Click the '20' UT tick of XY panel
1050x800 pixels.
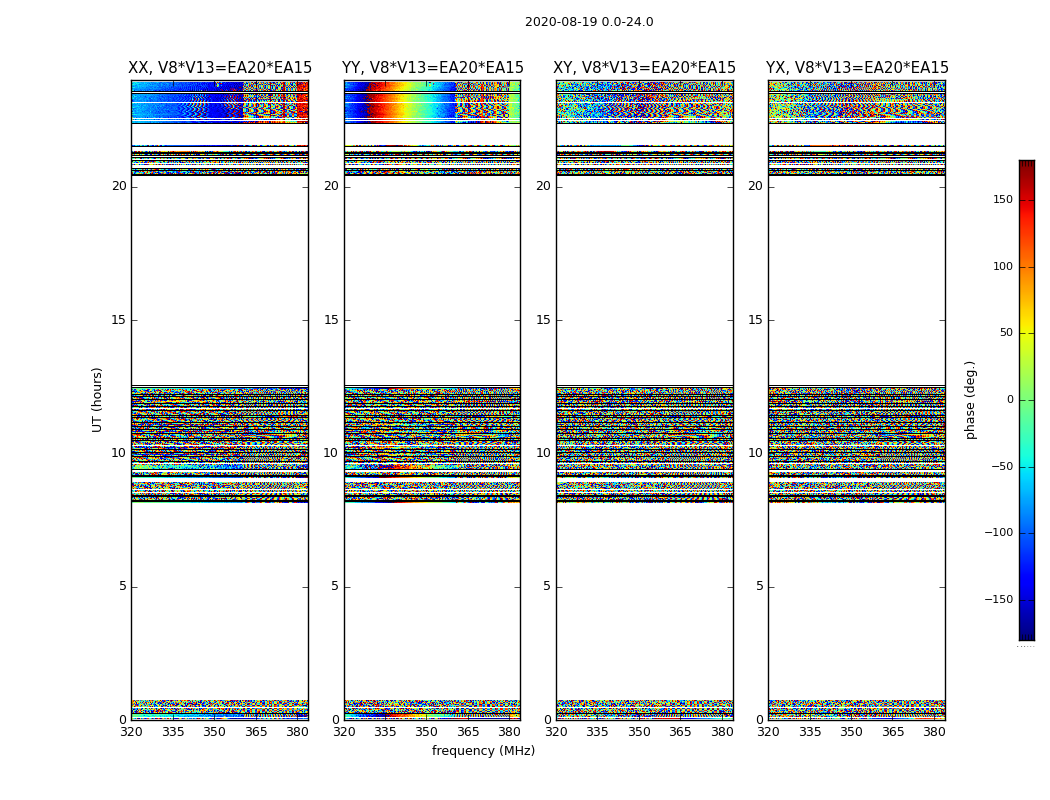pos(544,186)
